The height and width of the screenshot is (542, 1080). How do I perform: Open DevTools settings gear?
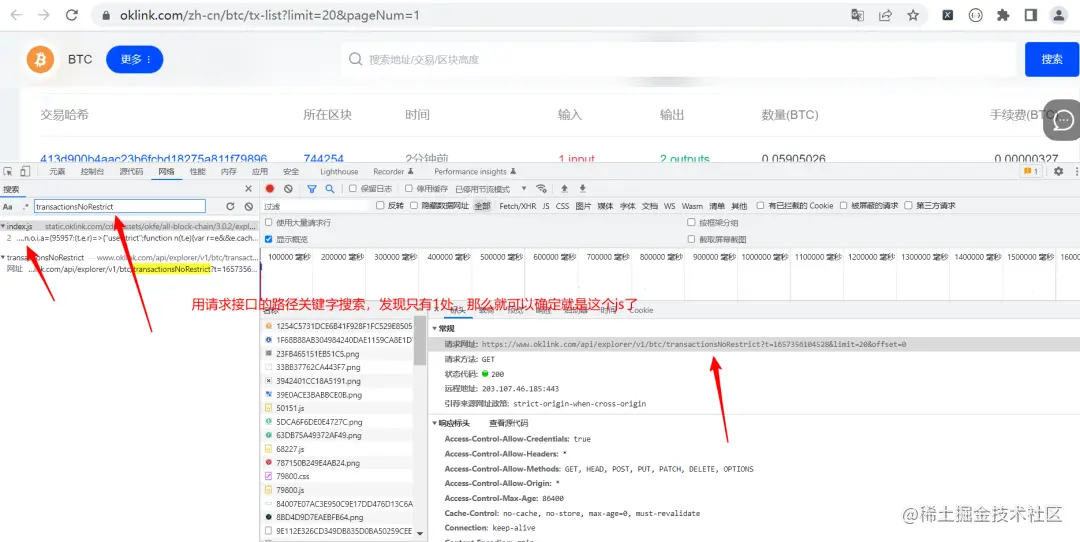pyautogui.click(x=1059, y=171)
